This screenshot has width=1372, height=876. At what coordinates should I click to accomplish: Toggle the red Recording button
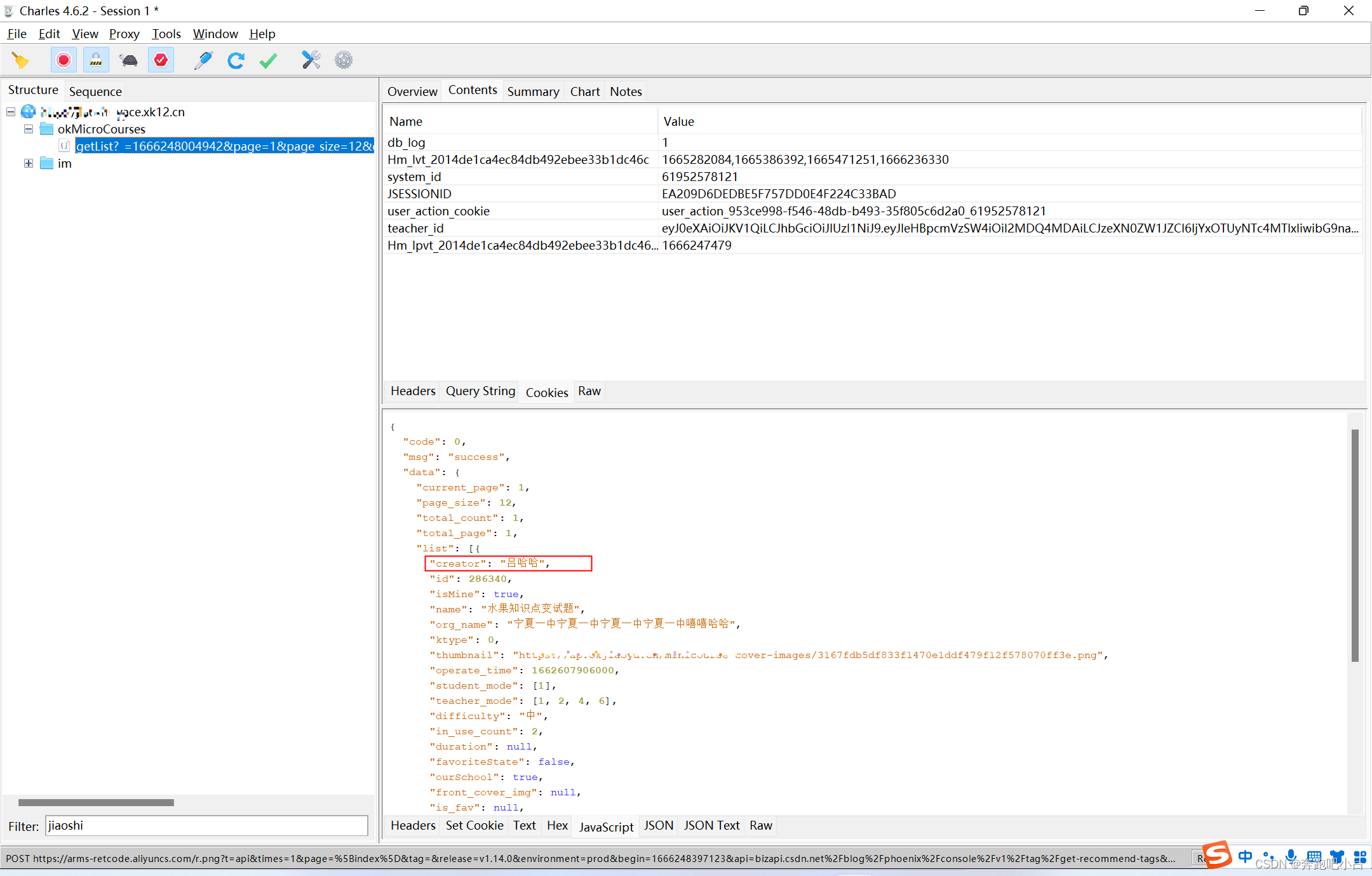(x=64, y=60)
